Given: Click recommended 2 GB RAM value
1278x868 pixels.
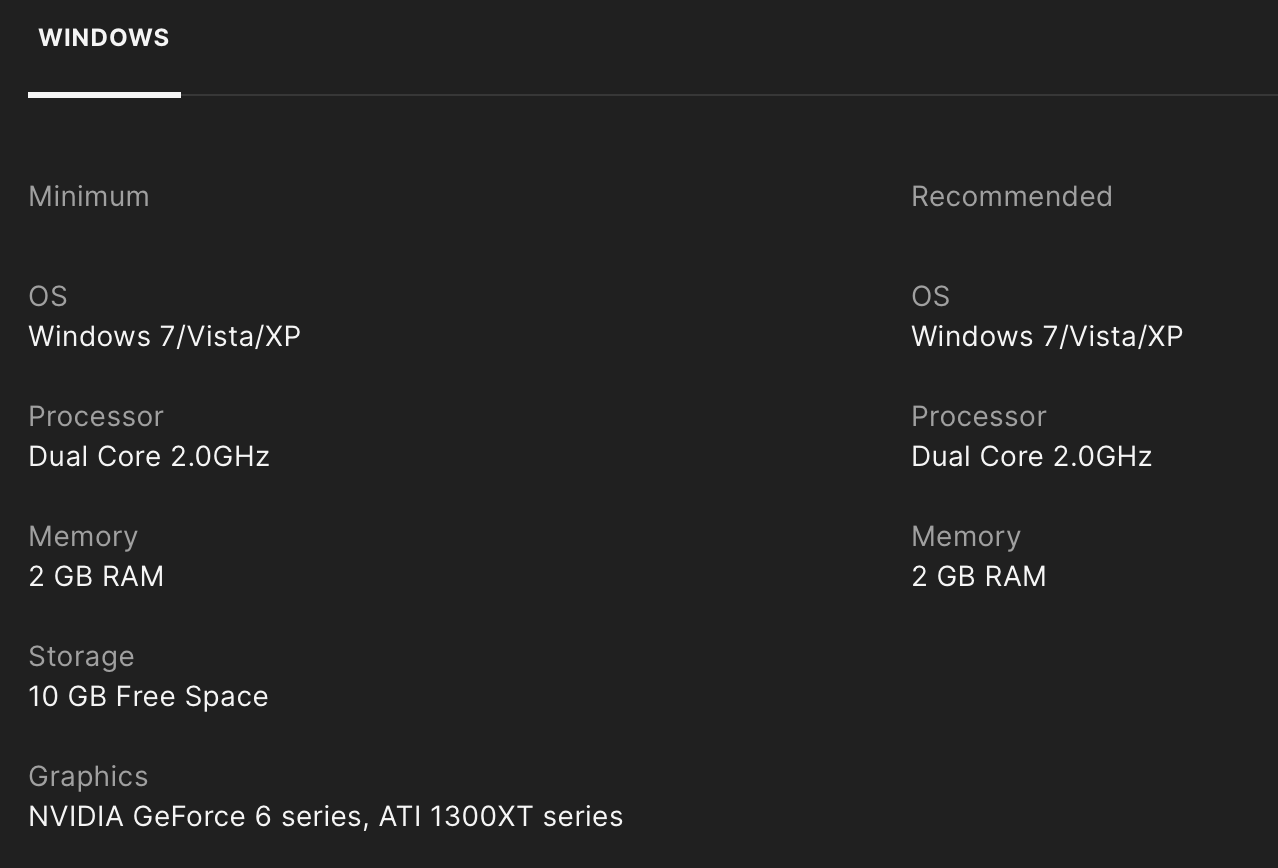Looking at the screenshot, I should [979, 576].
